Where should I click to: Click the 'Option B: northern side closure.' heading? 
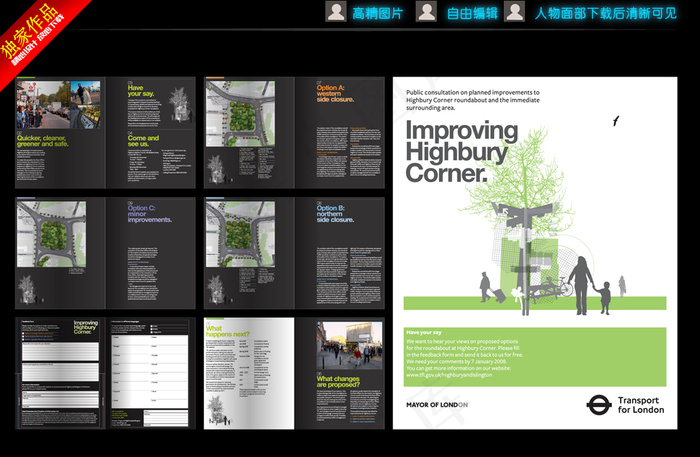coord(335,214)
